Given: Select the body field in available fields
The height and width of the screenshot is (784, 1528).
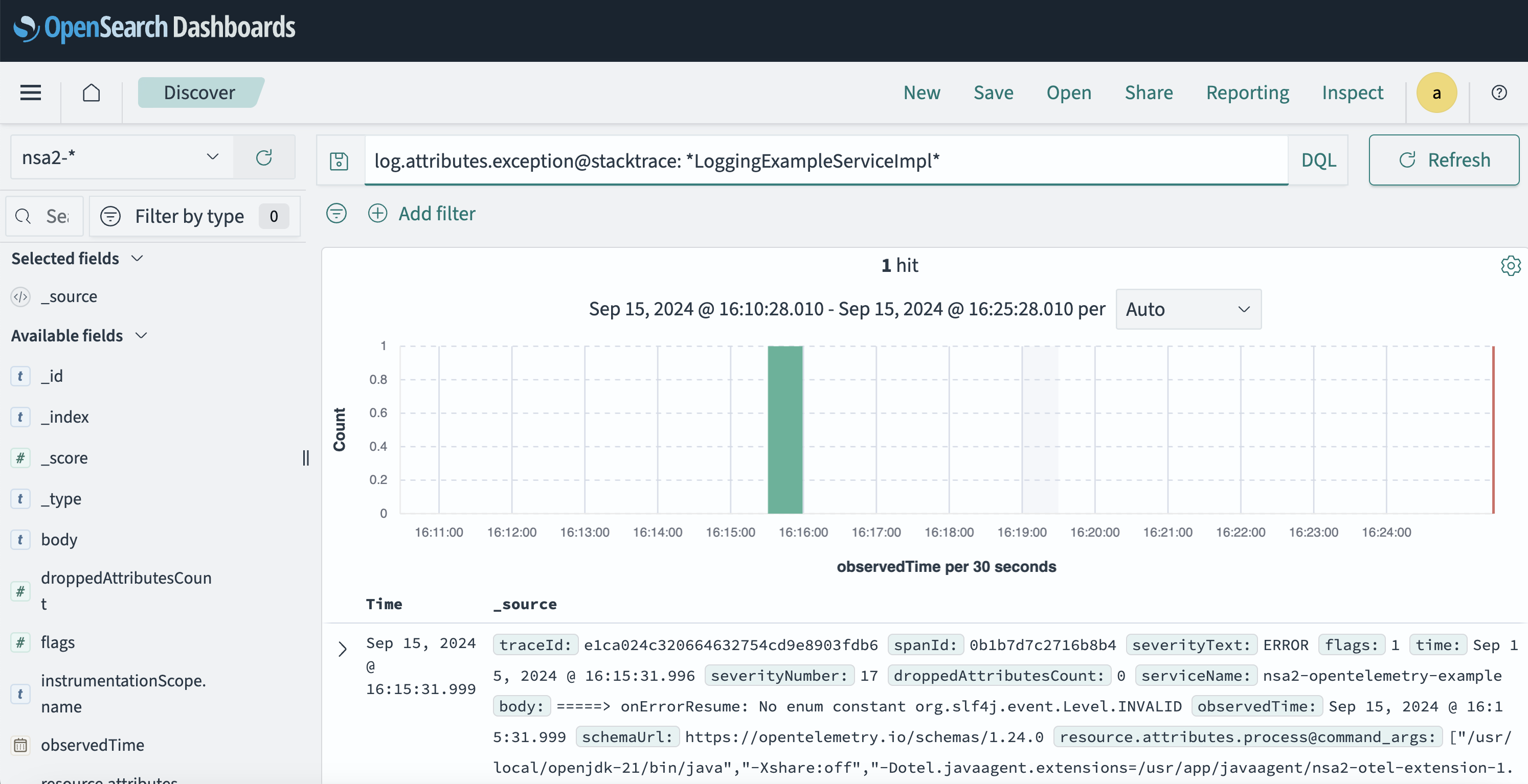Looking at the screenshot, I should (x=59, y=540).
